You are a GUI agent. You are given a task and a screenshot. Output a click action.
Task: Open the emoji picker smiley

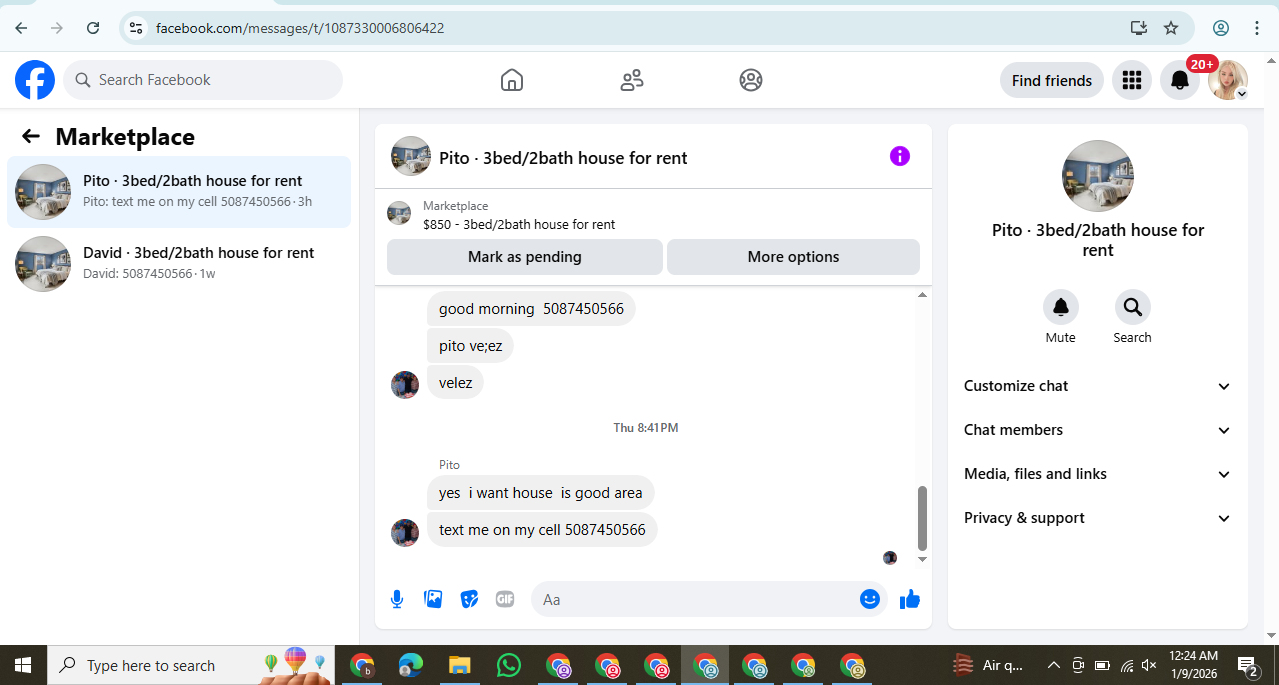pos(870,599)
